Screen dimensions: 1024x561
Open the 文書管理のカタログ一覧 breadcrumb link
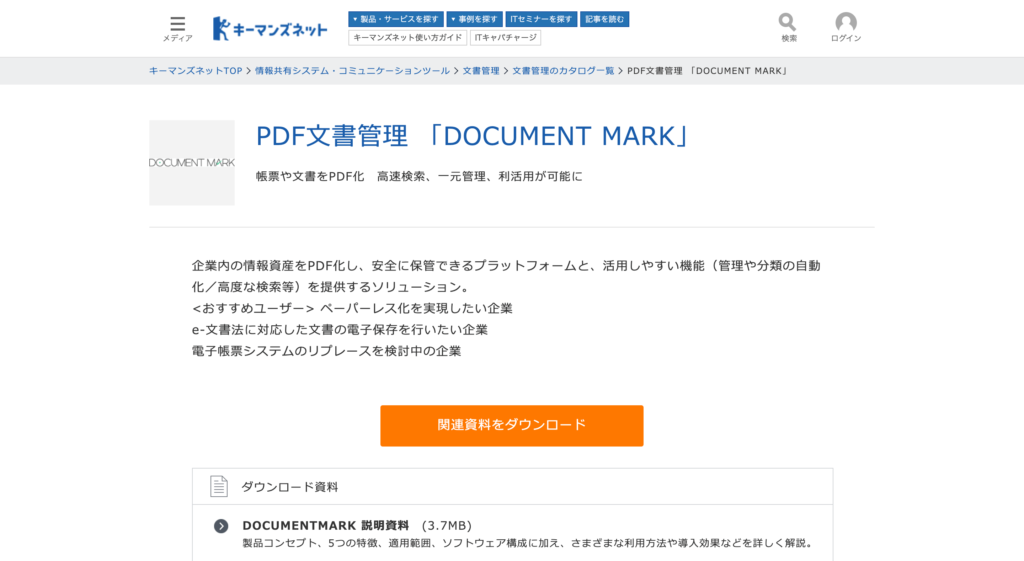point(563,71)
